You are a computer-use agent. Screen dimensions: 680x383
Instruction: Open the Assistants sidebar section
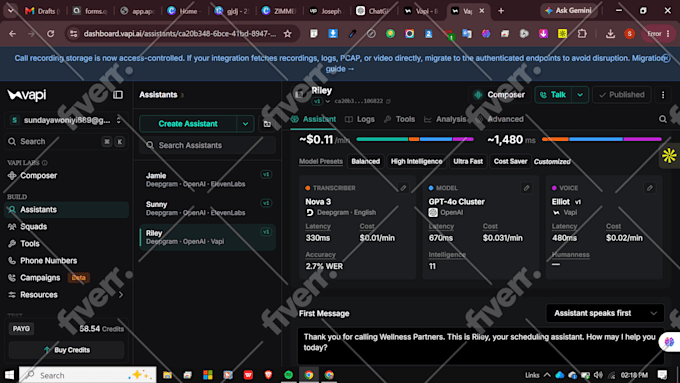(67, 210)
